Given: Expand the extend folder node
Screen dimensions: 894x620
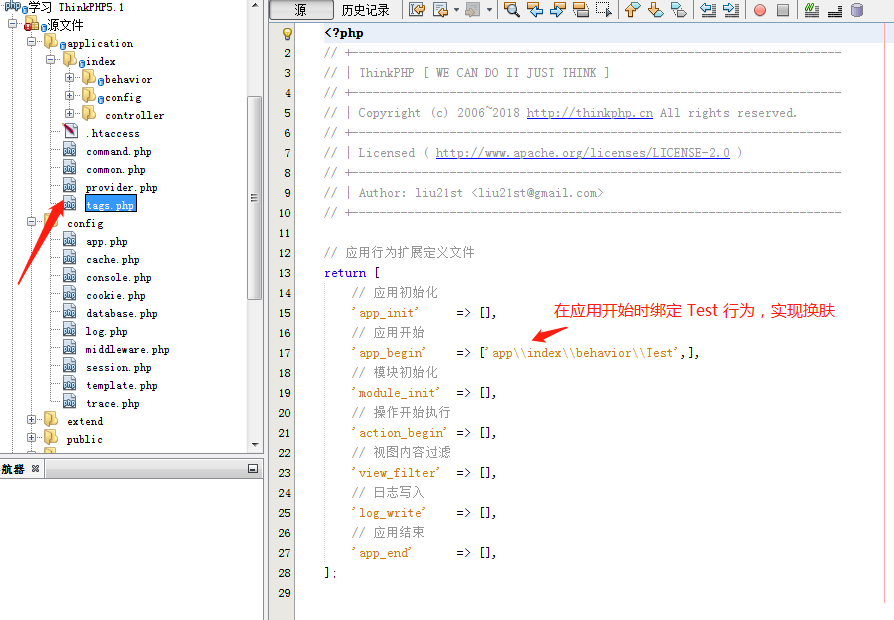Looking at the screenshot, I should coord(31,419).
